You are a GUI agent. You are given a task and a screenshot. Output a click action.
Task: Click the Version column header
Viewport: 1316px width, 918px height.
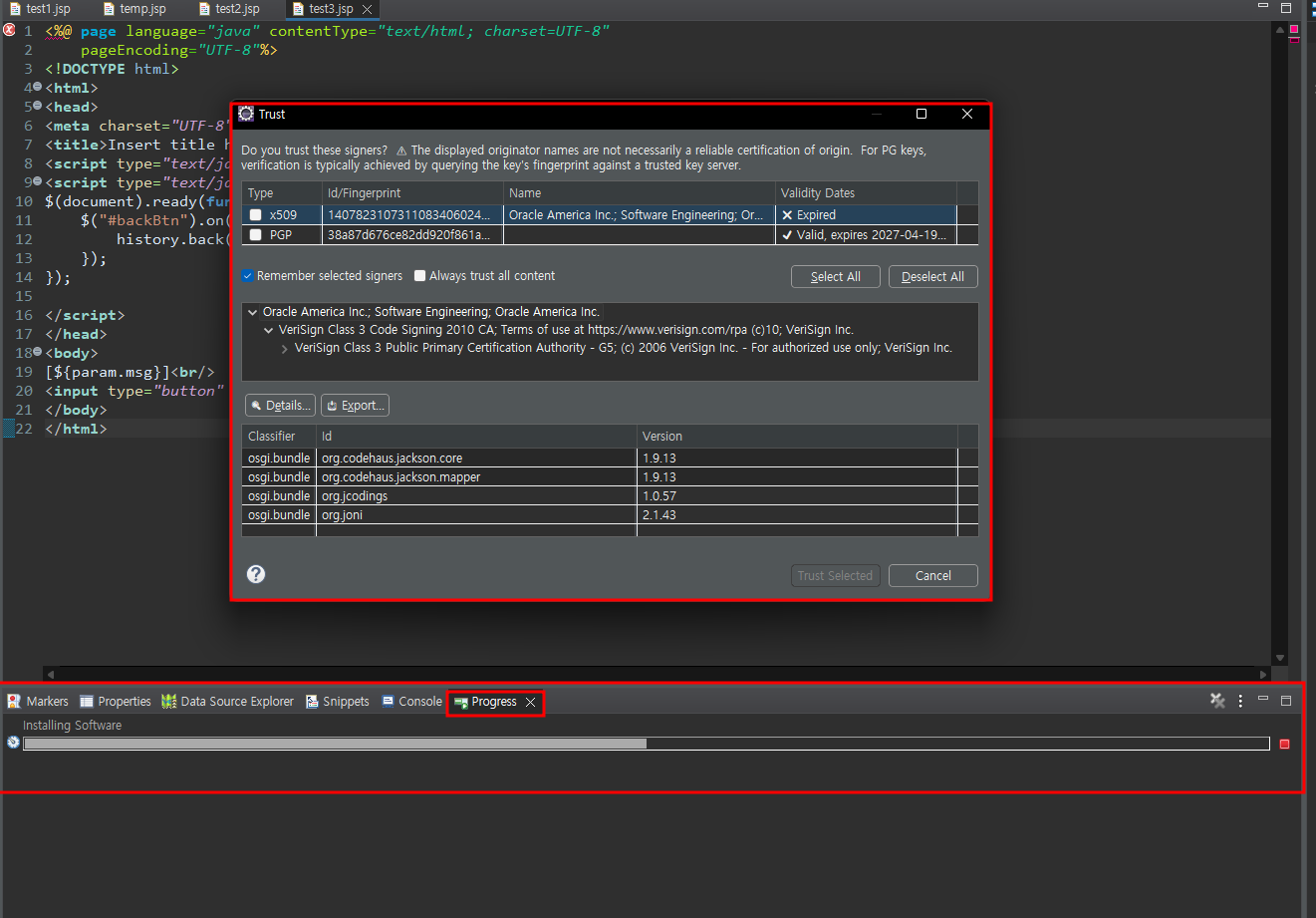click(797, 437)
